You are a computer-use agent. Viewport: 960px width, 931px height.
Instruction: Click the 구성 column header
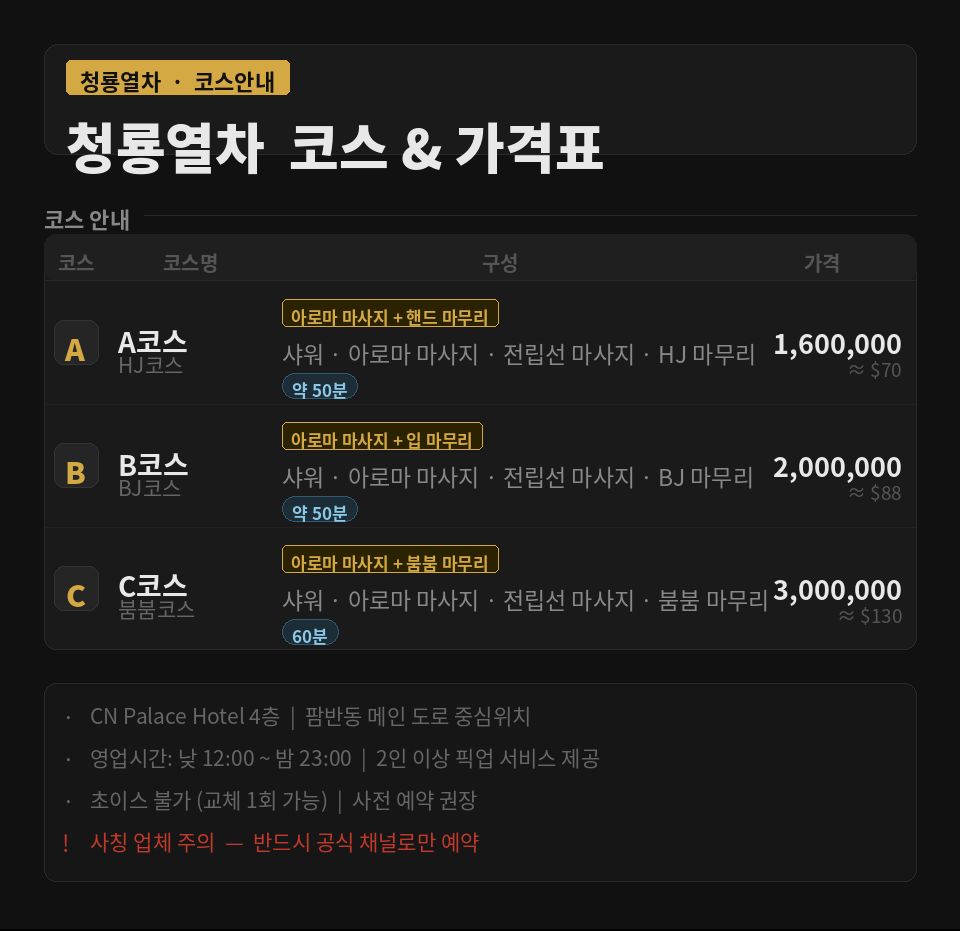(x=500, y=263)
